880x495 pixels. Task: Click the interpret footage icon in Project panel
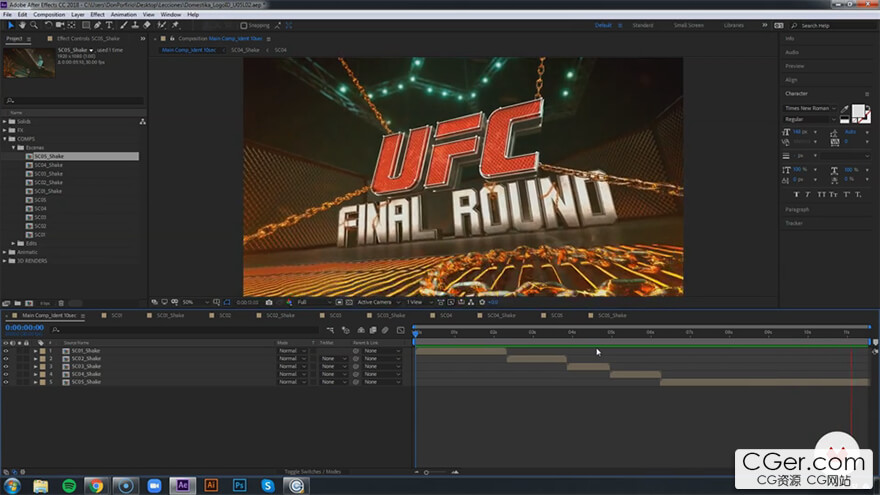click(x=6, y=303)
